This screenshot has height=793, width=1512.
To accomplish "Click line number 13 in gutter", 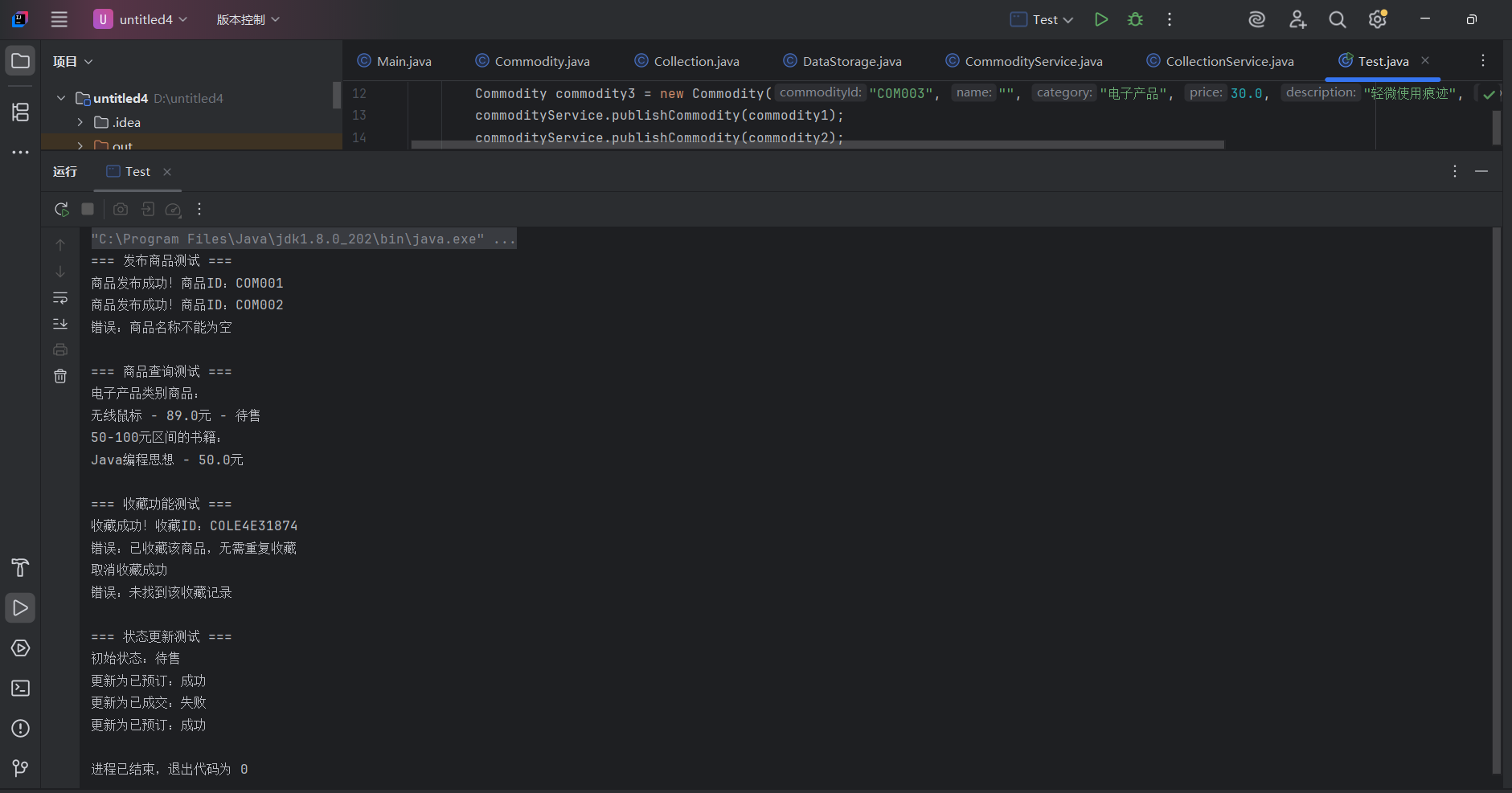I will coord(359,116).
